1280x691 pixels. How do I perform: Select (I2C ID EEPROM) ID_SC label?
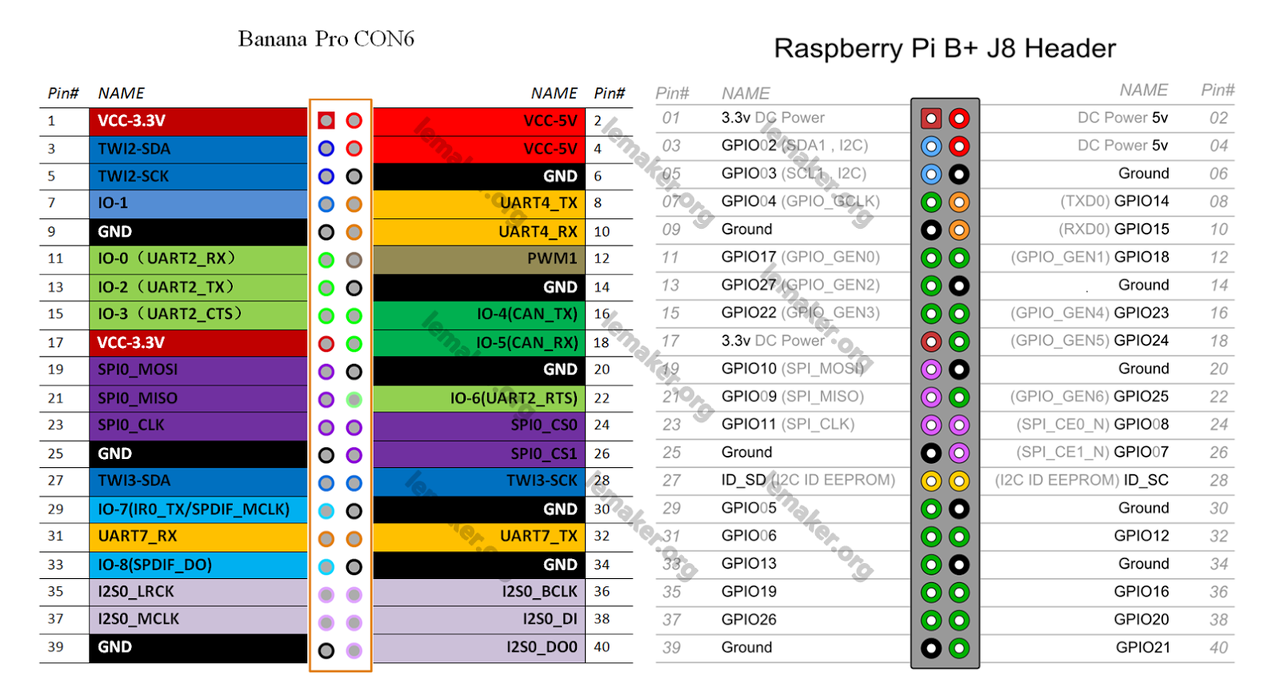click(x=1082, y=480)
